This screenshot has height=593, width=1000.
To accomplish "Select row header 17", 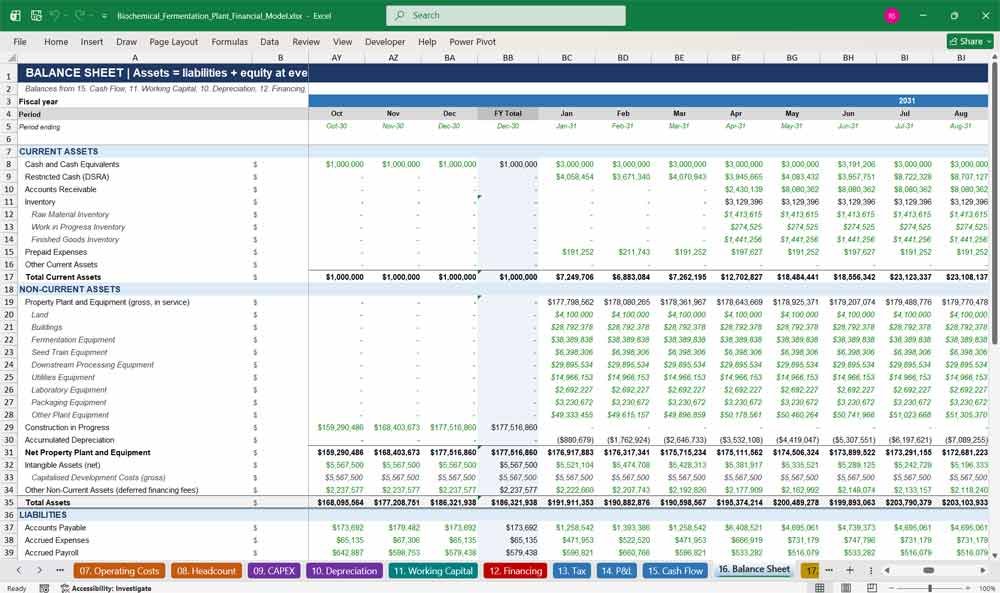I will [9, 277].
